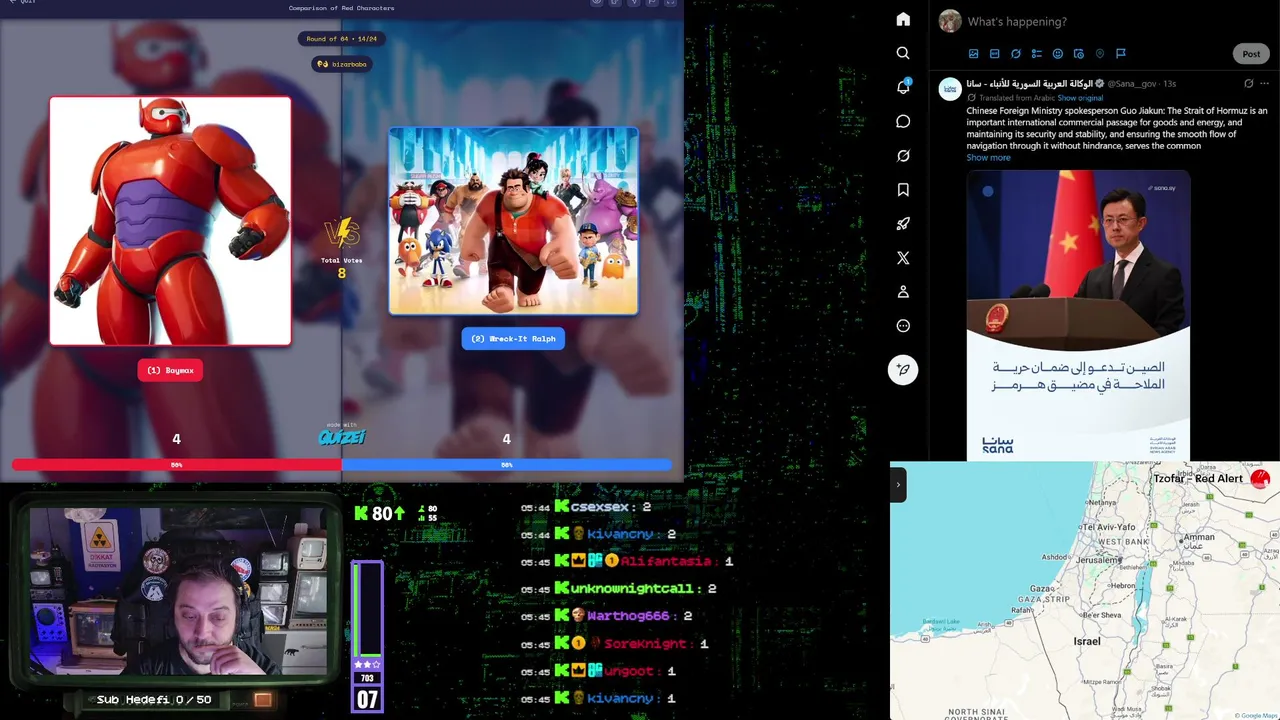Click the Kick viewer count 80

tap(380, 513)
